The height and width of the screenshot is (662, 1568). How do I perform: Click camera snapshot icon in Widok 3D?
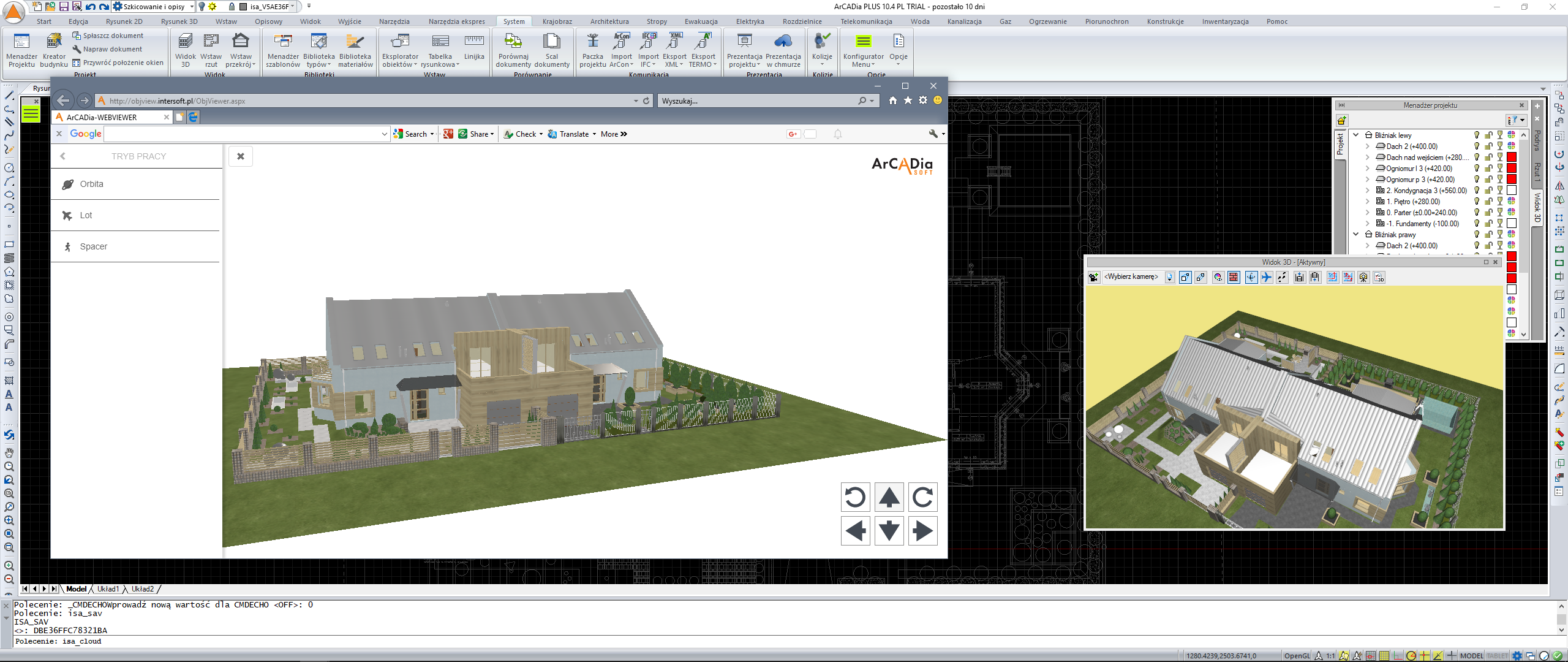[1363, 277]
